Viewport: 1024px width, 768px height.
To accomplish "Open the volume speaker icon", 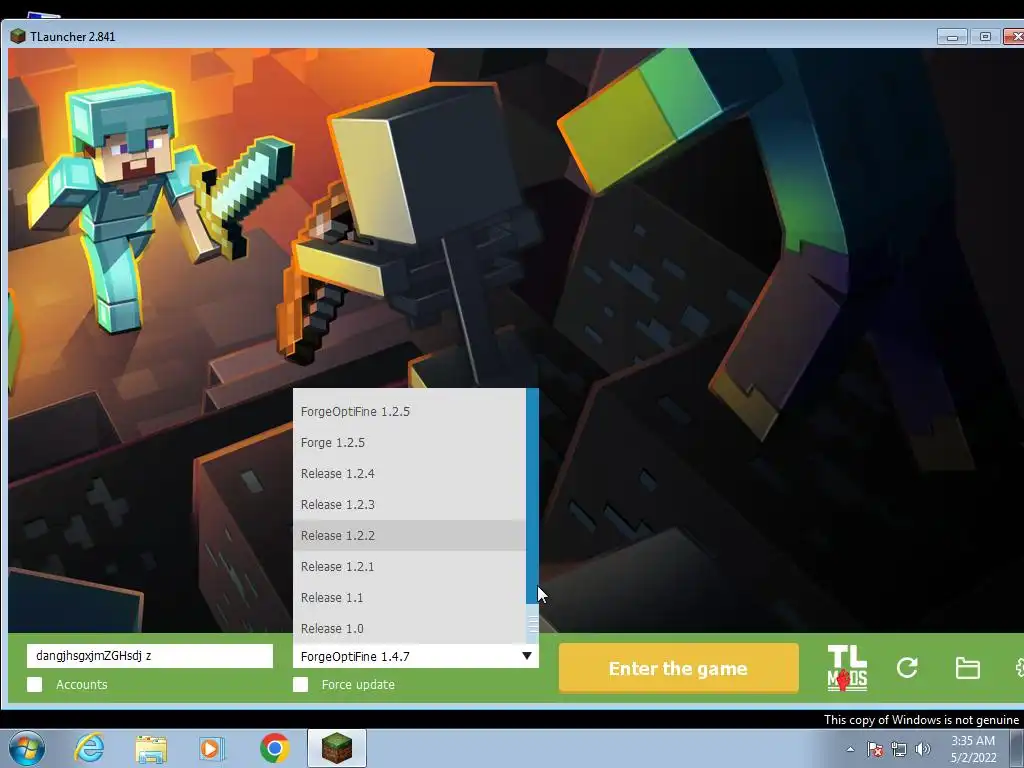I will [x=923, y=749].
